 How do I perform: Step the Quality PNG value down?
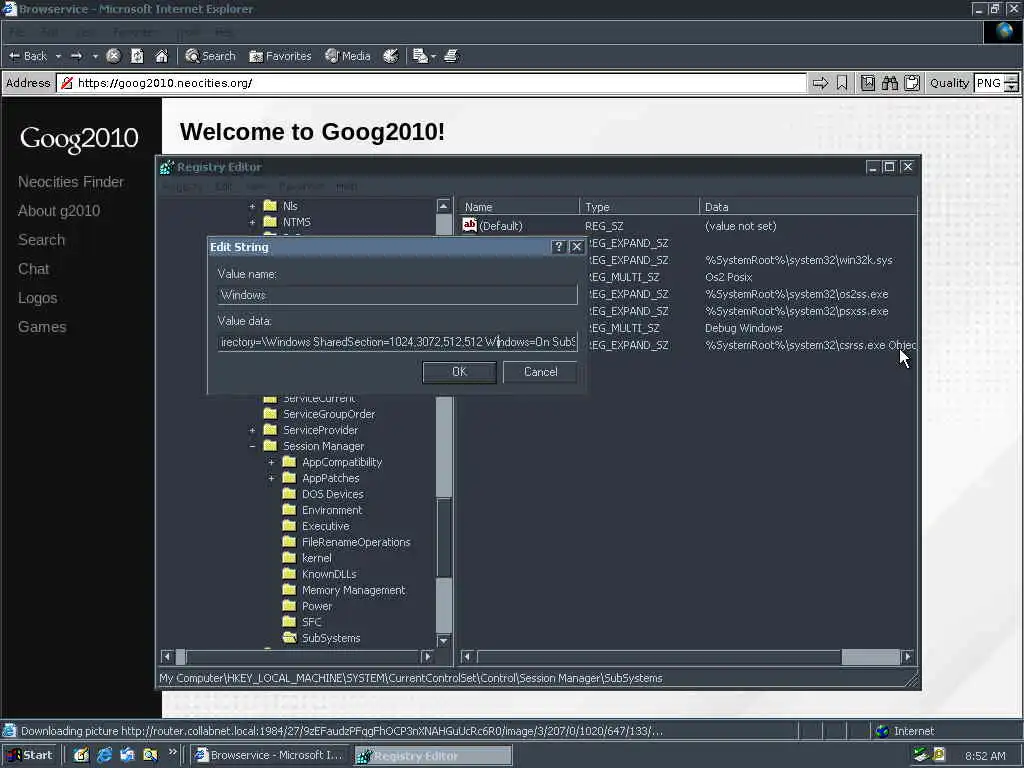click(x=1011, y=88)
